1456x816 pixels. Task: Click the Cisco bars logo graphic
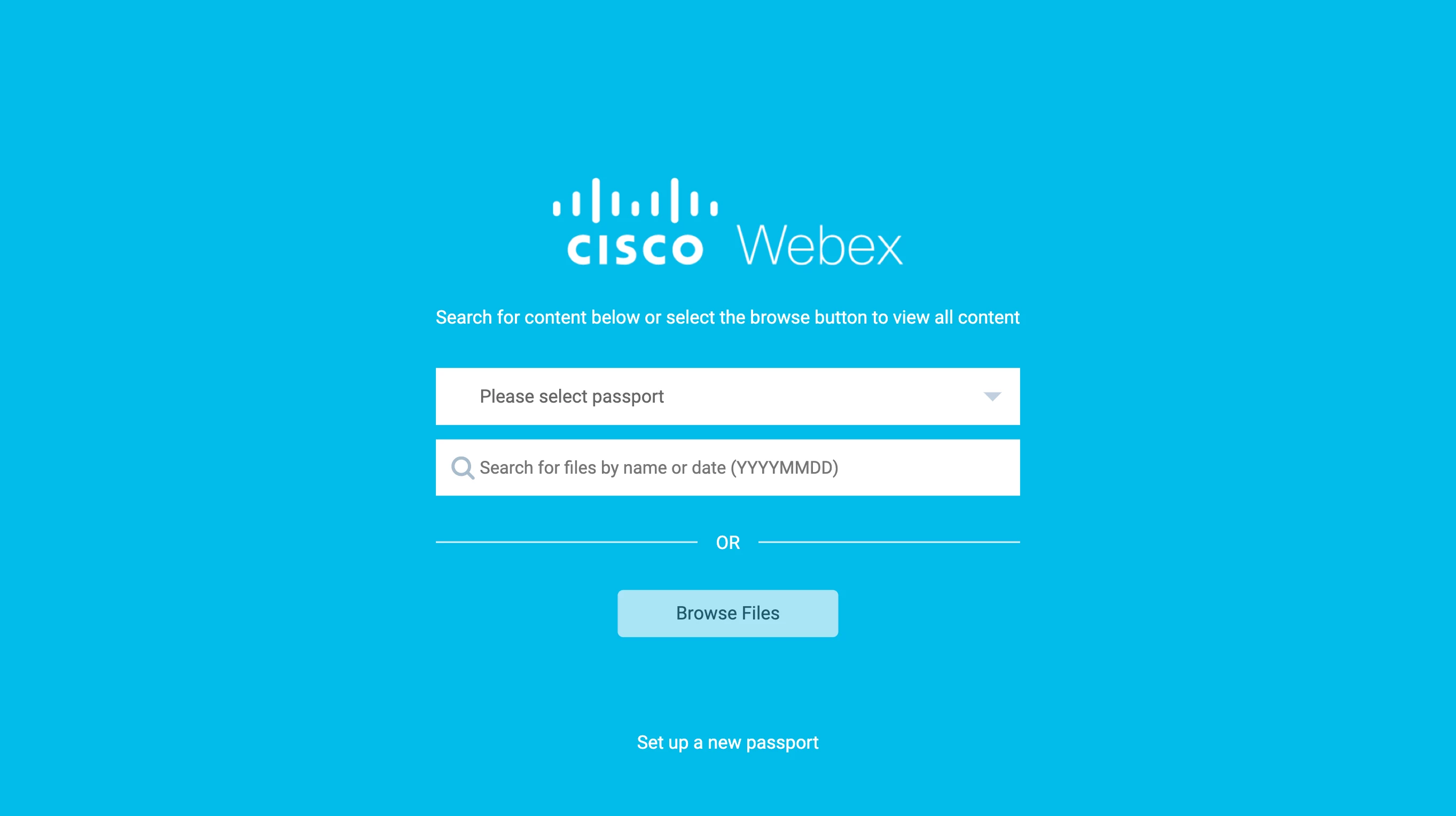pos(635,200)
